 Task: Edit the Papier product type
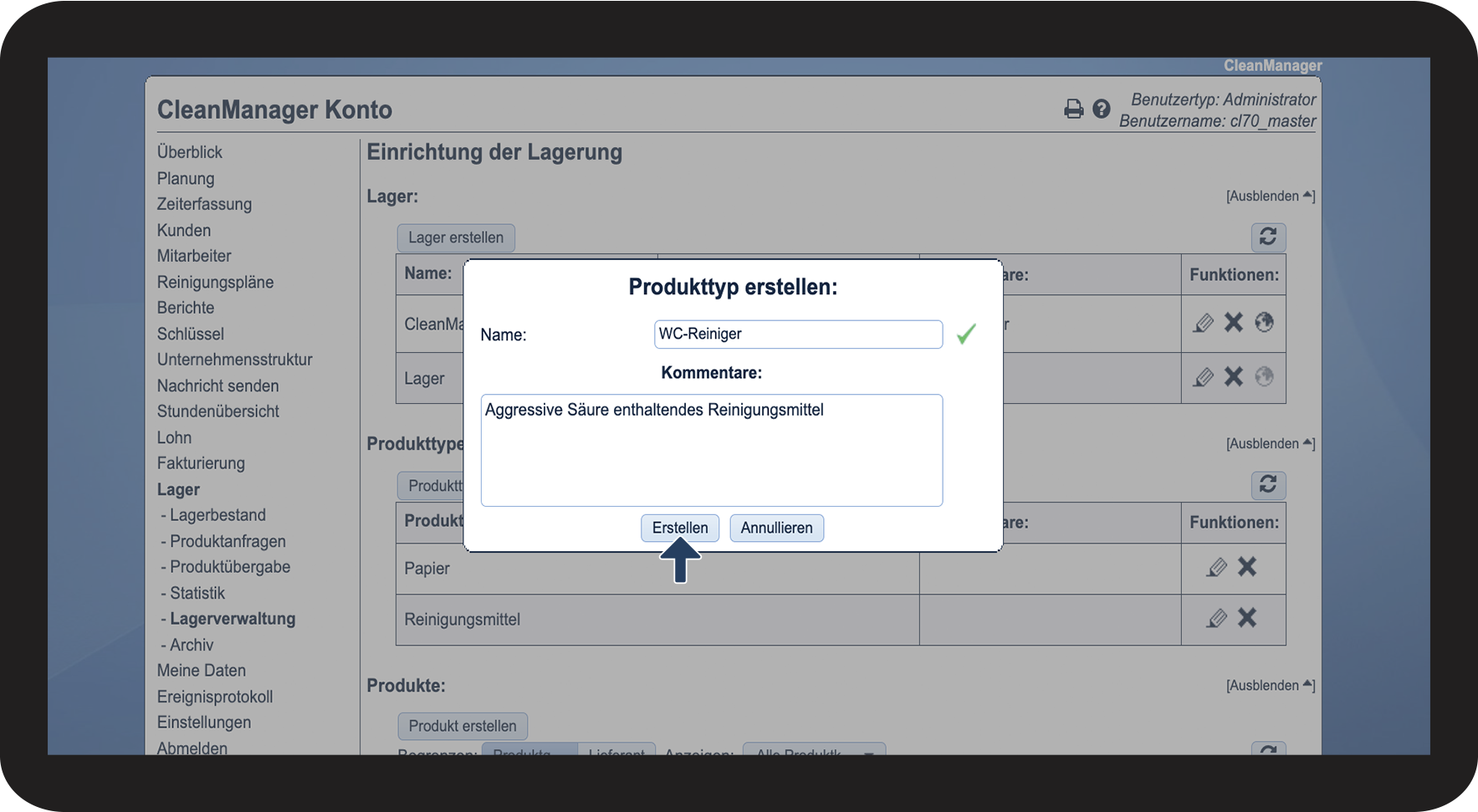tap(1216, 568)
